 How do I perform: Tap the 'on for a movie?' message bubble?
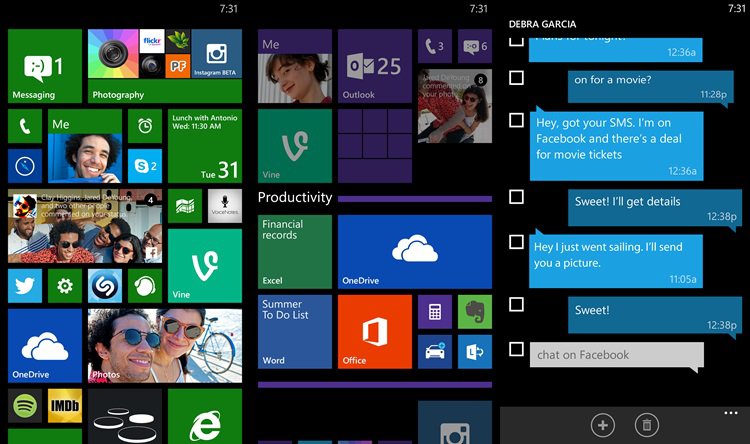[651, 87]
